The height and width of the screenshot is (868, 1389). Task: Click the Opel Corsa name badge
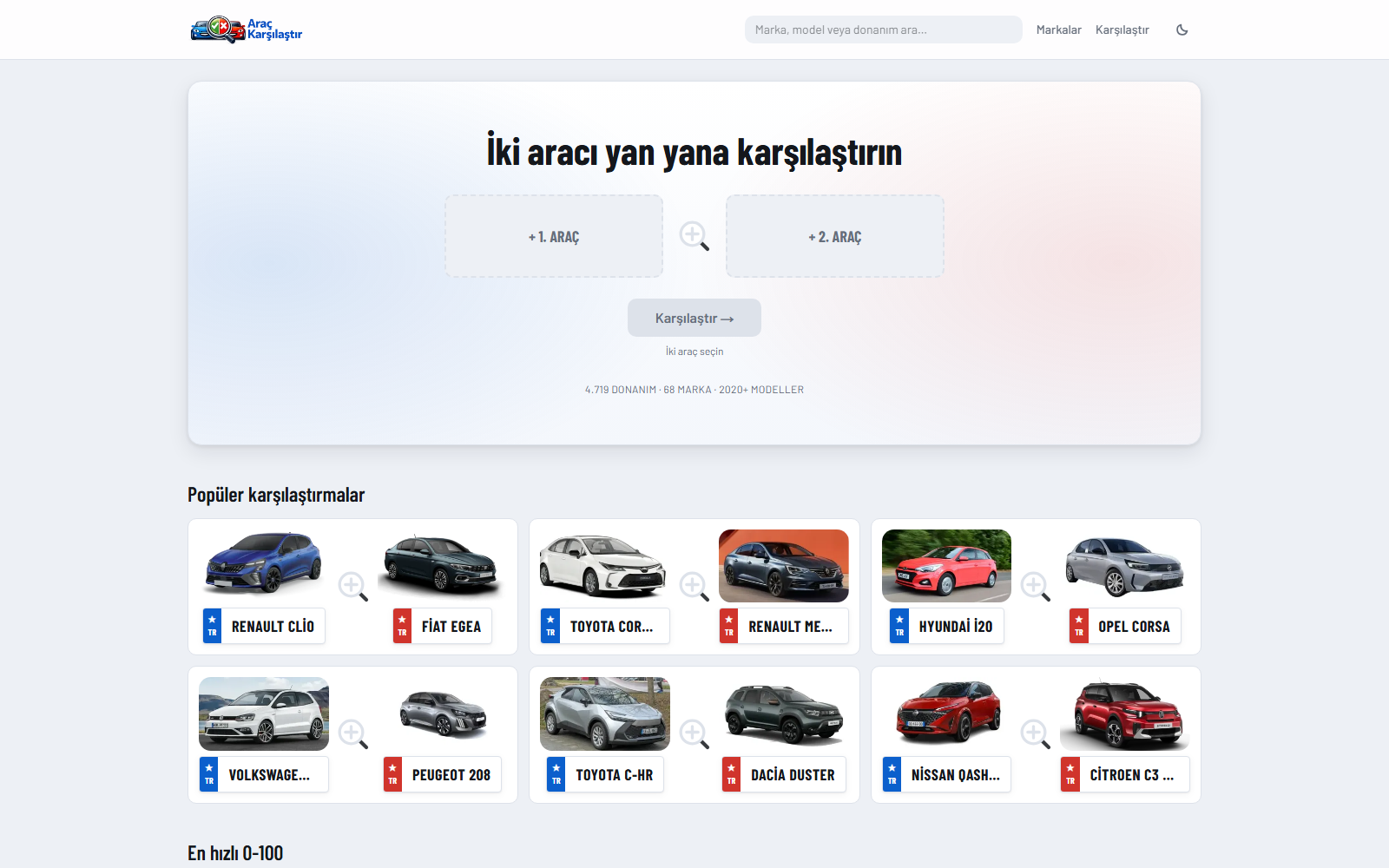pos(1125,626)
